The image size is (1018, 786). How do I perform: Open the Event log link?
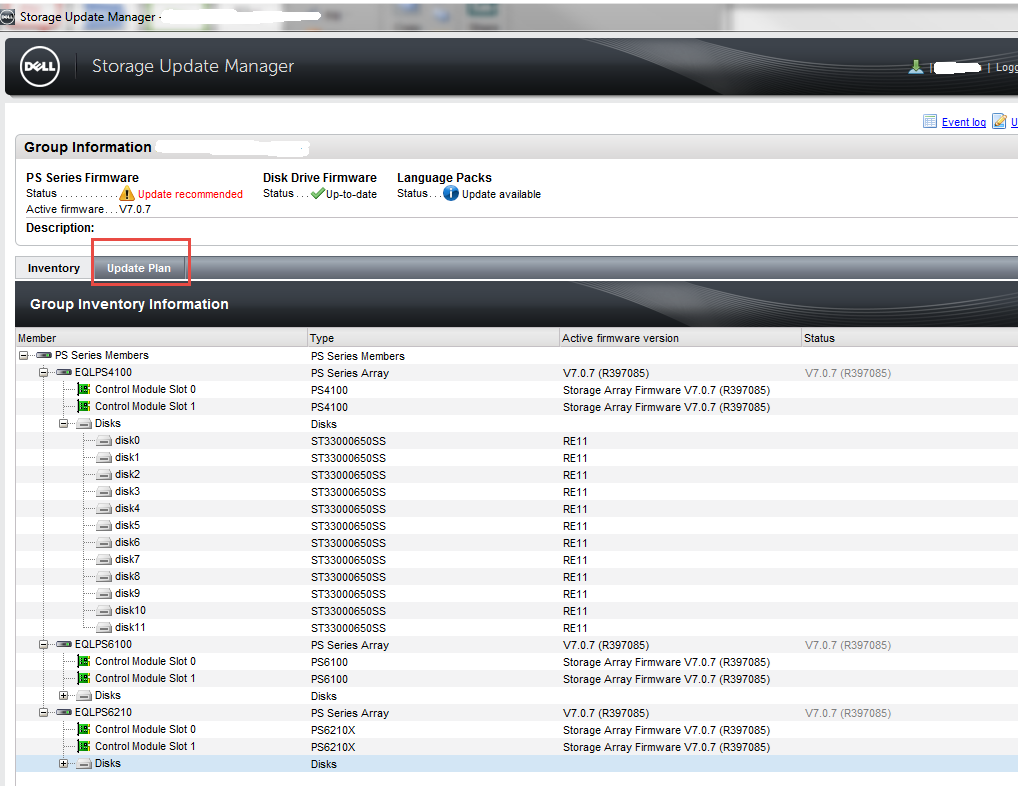963,122
